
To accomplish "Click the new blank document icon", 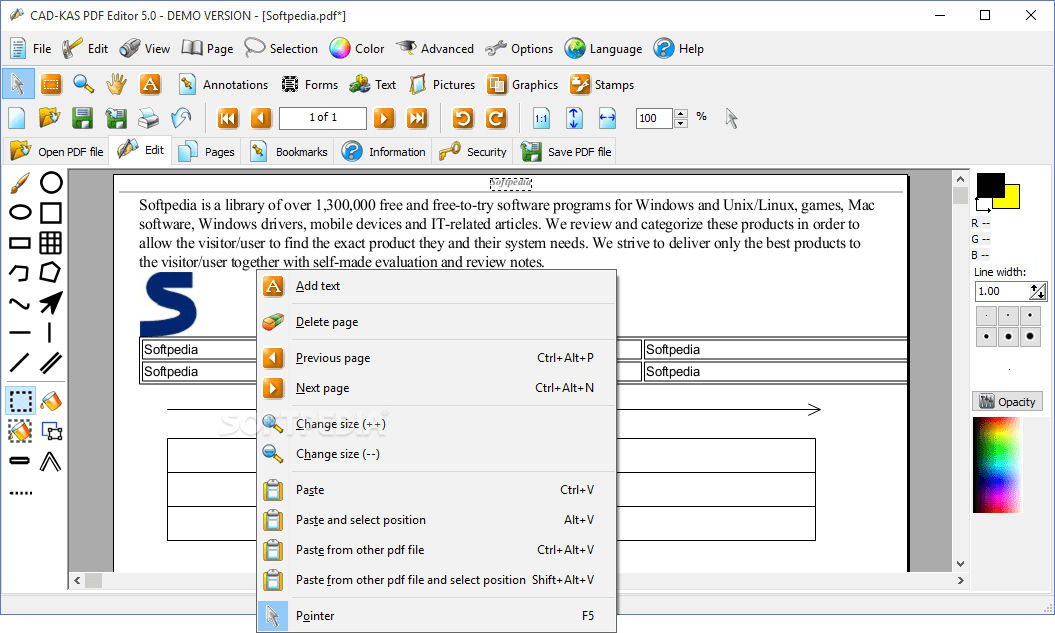I will tap(17, 118).
